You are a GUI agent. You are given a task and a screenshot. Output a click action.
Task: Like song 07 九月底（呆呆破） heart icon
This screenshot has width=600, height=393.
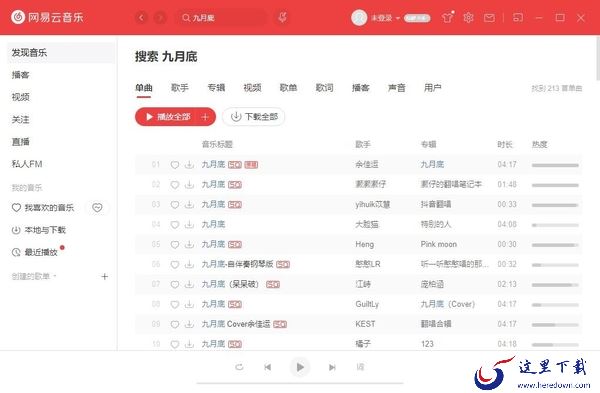click(x=175, y=284)
